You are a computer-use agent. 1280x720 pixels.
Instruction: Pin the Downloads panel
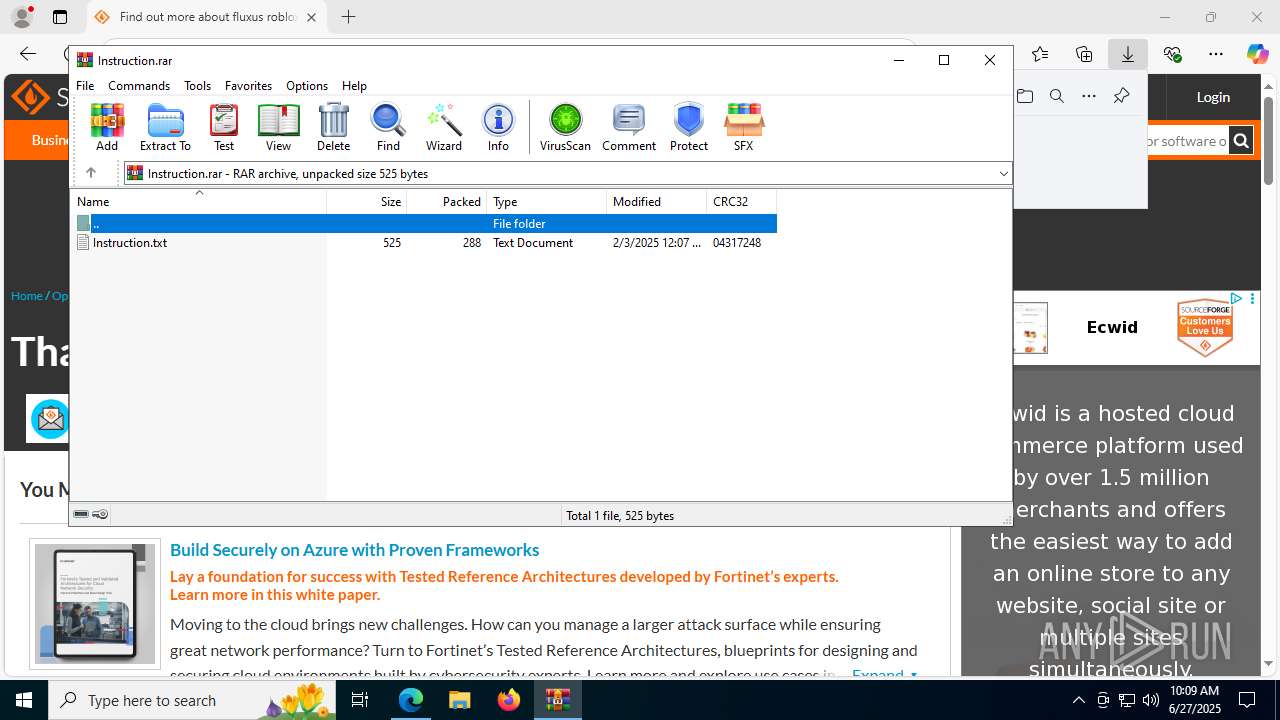1121,96
